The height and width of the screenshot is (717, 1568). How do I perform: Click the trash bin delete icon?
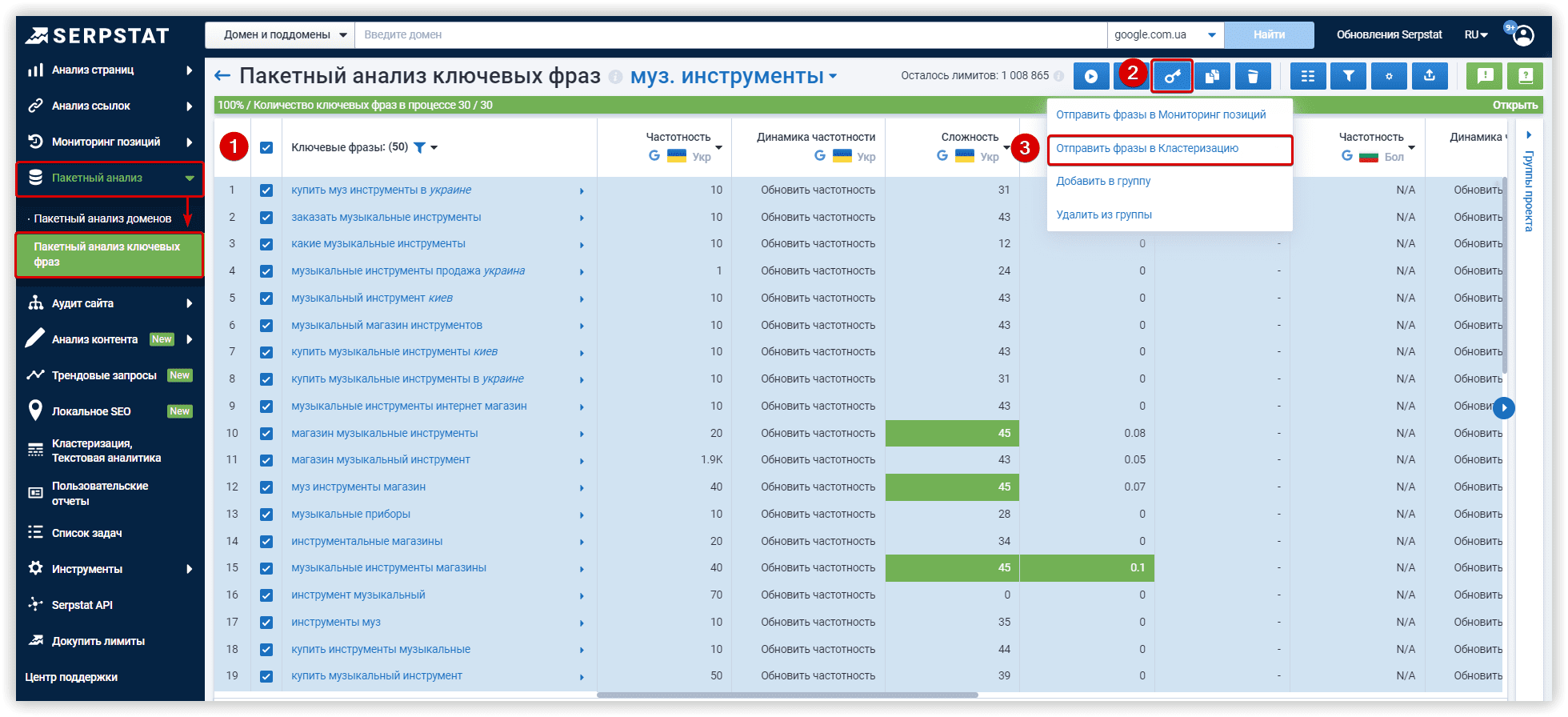click(1253, 77)
